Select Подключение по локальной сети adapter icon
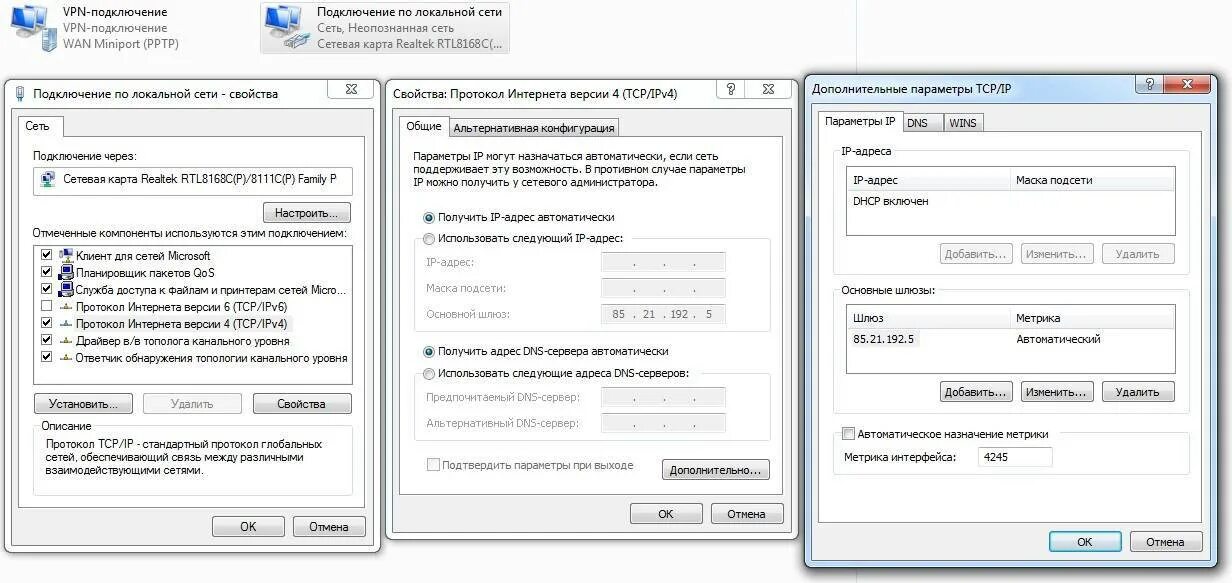This screenshot has width=1232, height=583. [287, 27]
